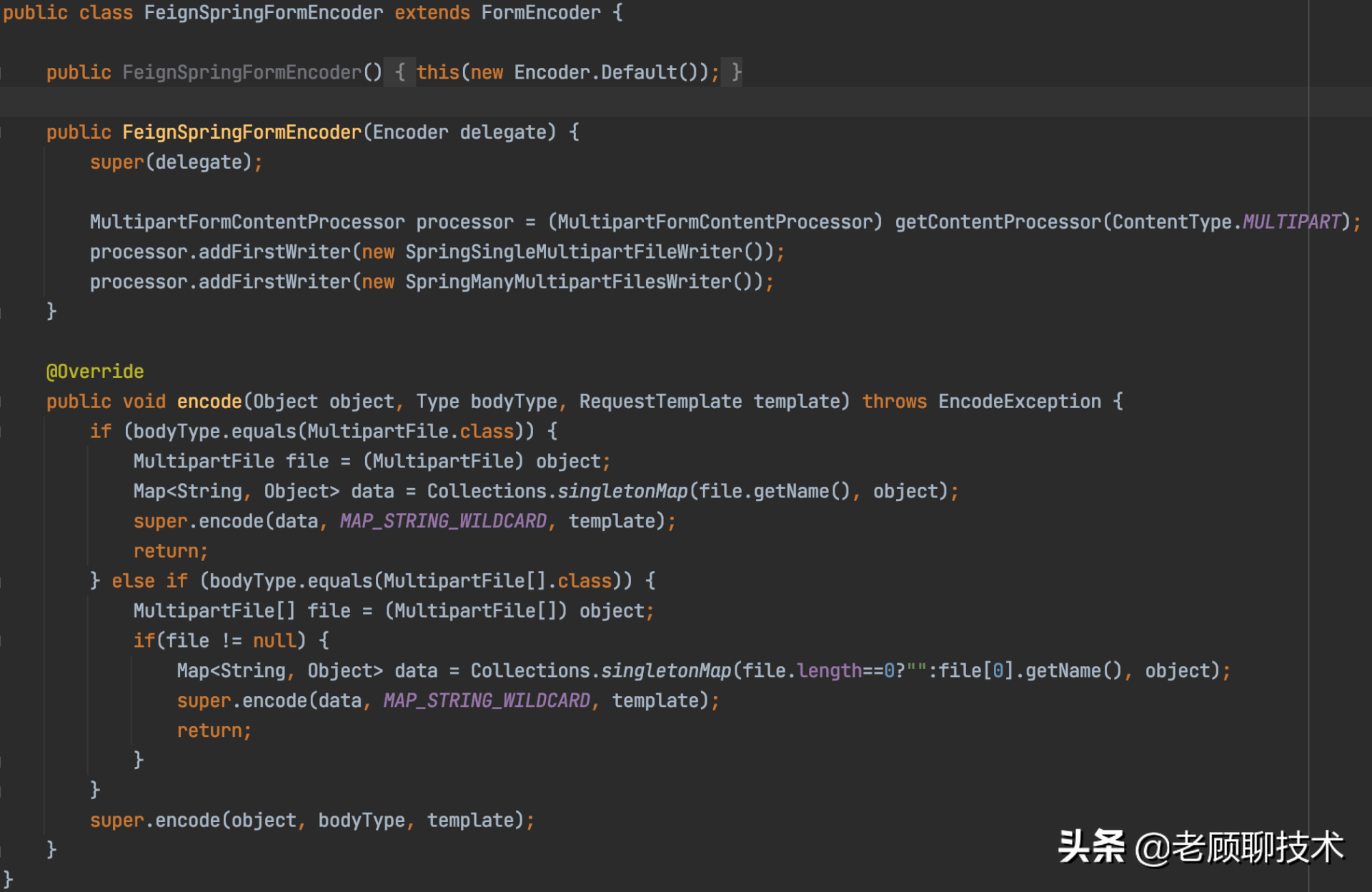Click the RequestTemplate parameter type

tap(660, 402)
